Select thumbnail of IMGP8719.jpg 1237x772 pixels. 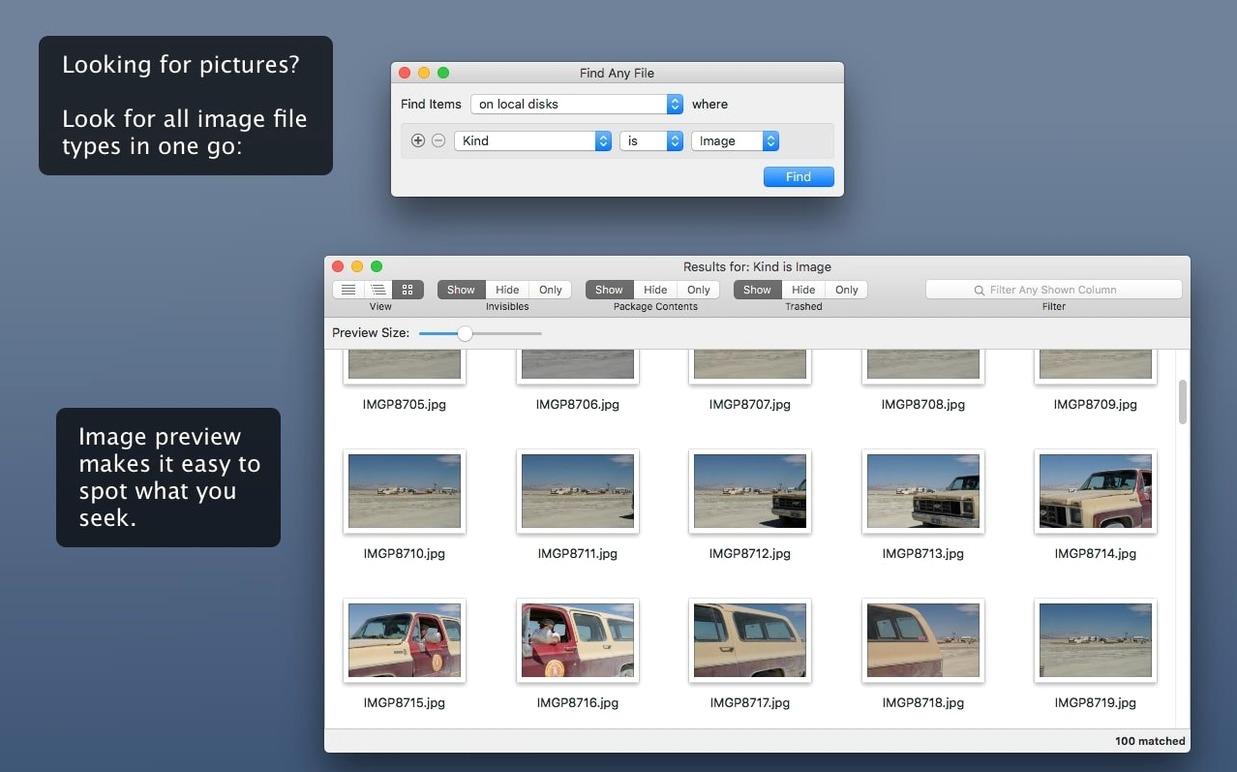point(1096,641)
